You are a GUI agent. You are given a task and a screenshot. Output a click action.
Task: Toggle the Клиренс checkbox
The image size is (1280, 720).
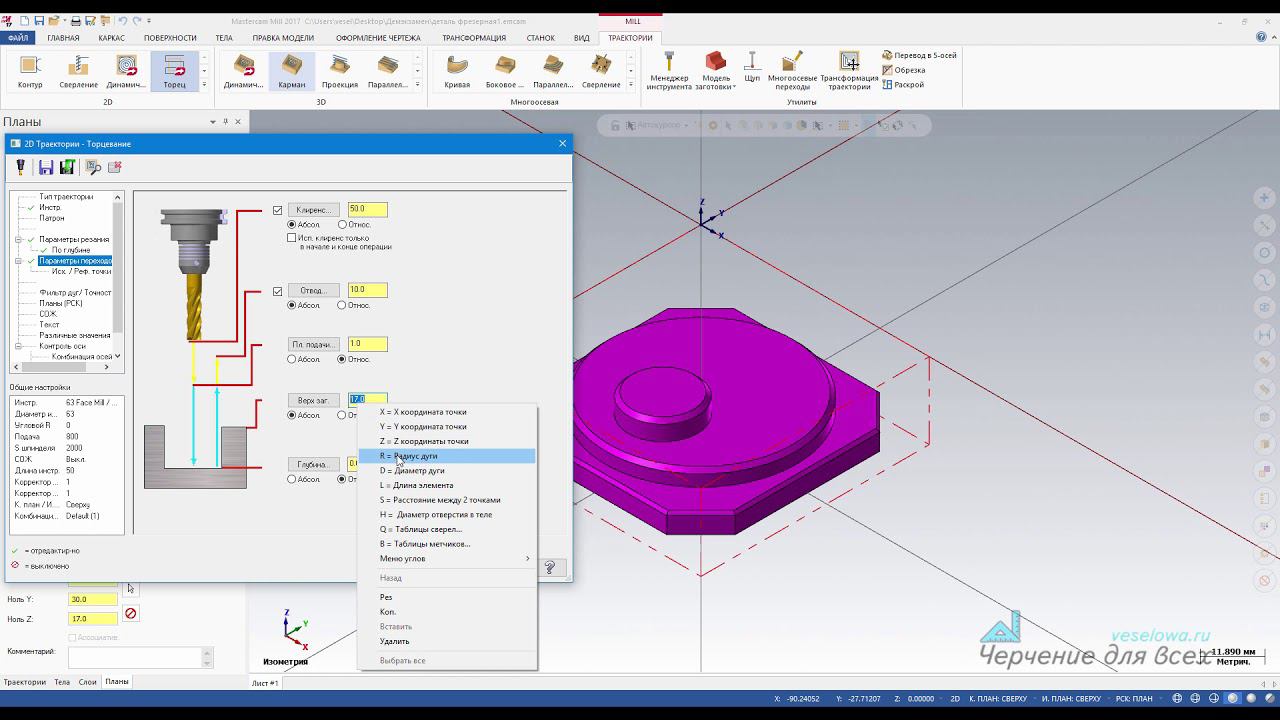[278, 210]
